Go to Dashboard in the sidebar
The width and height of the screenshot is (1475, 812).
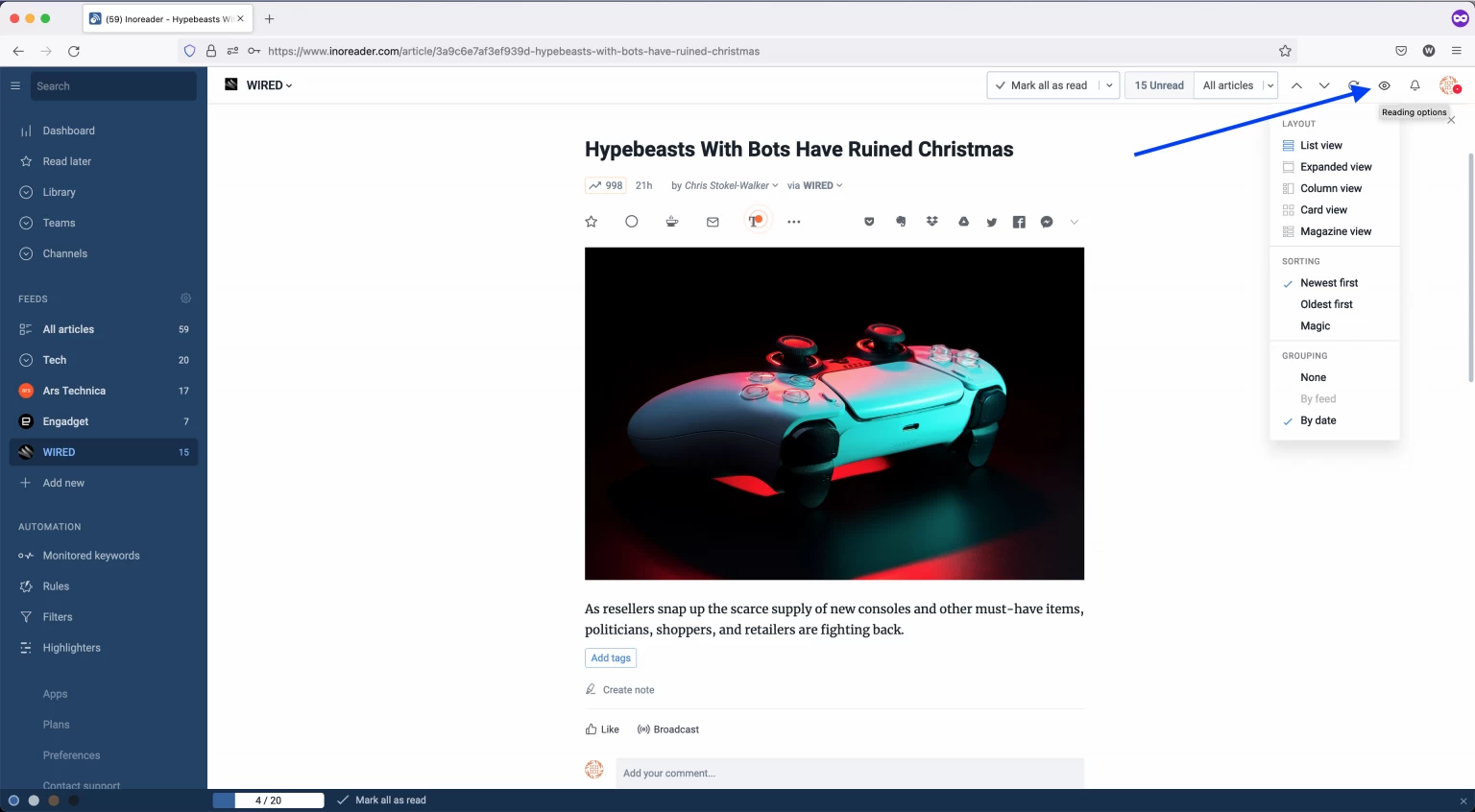68,131
